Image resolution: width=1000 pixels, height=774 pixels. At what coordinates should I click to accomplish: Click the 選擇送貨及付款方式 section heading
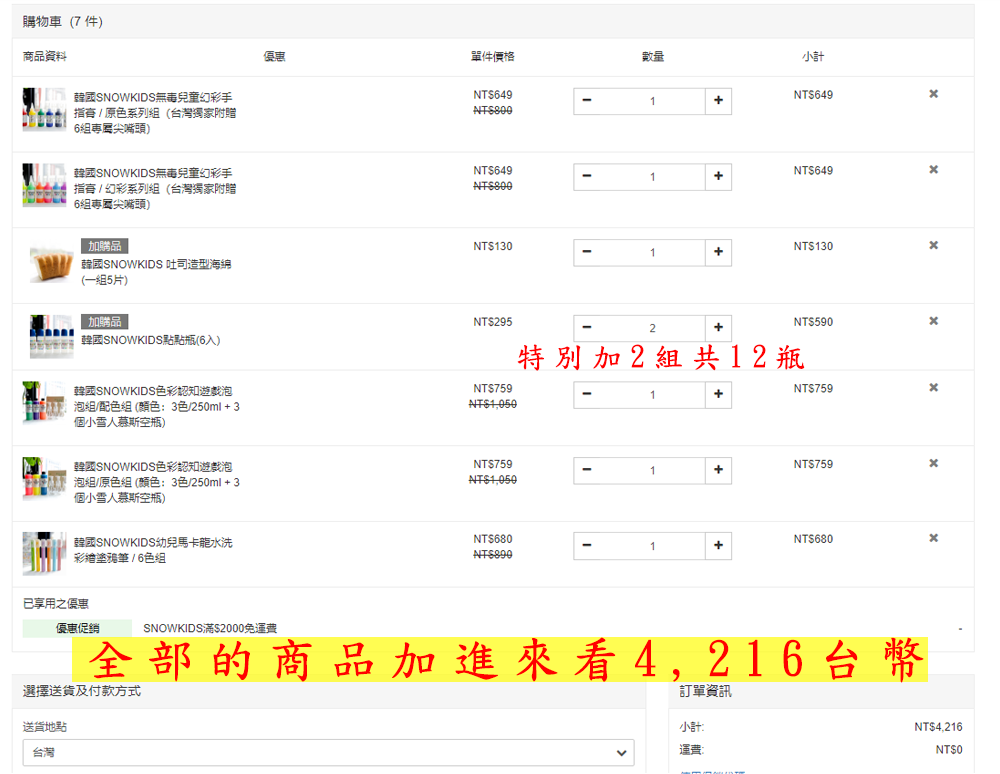pyautogui.click(x=82, y=691)
